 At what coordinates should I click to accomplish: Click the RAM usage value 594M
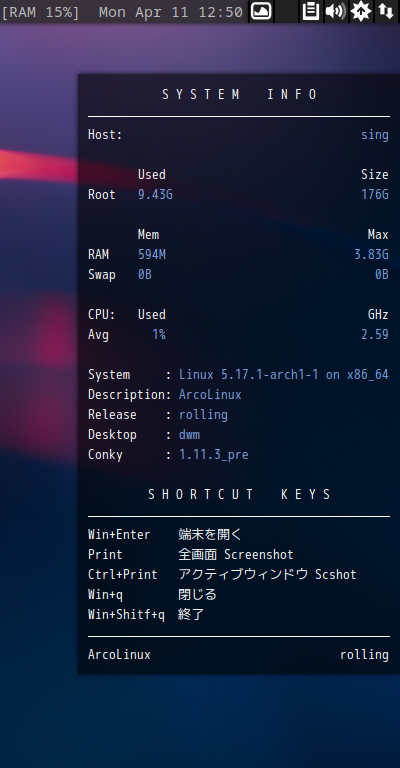click(x=152, y=255)
